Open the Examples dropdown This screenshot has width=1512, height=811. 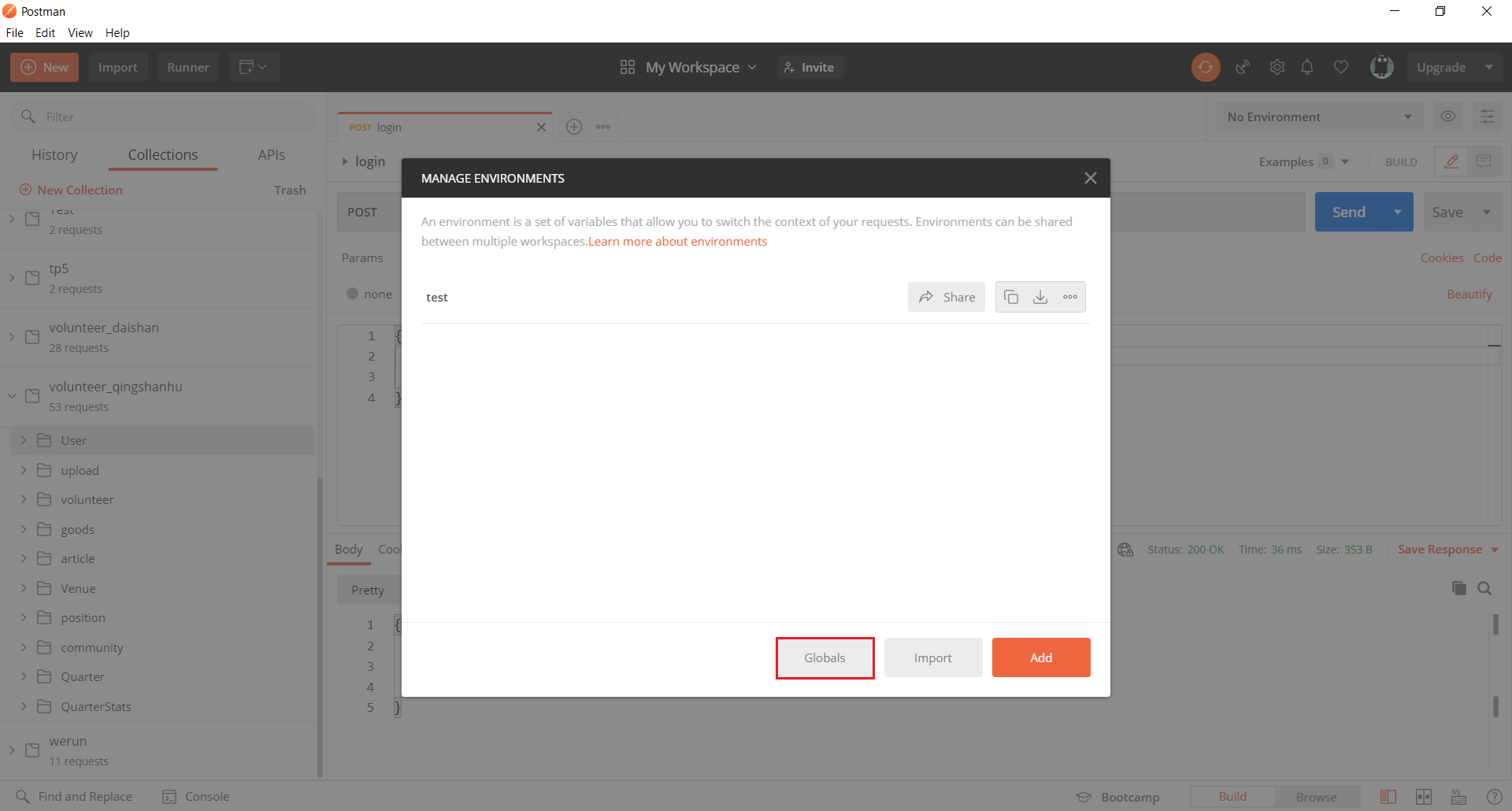[x=1304, y=161]
